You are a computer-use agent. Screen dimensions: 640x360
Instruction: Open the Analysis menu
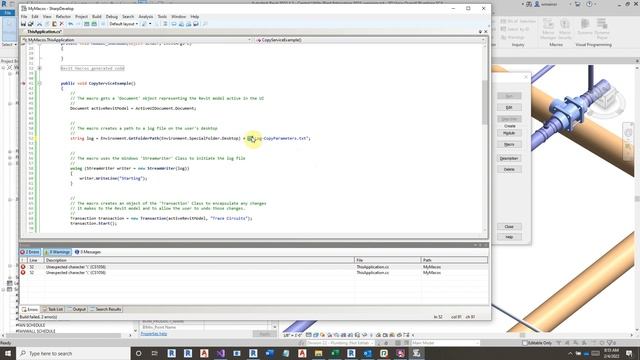(146, 17)
